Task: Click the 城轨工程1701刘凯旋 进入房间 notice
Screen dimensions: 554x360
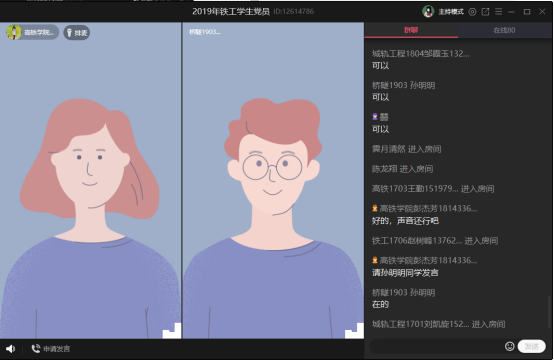Action: [x=438, y=324]
